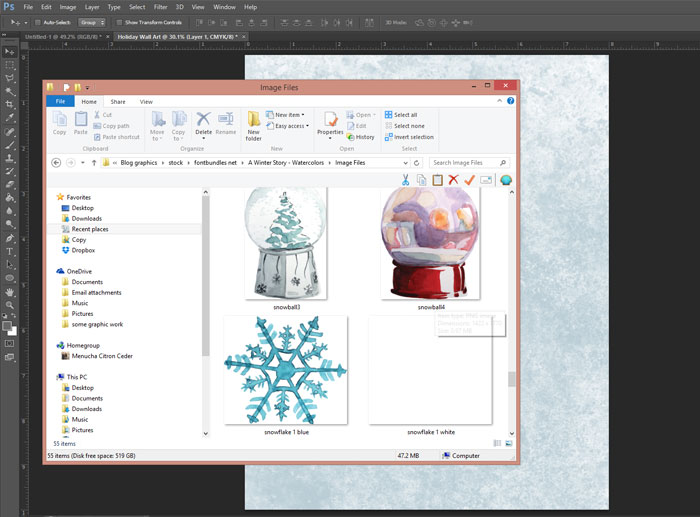
Task: Expand the Easy access dropdown
Action: tap(308, 126)
